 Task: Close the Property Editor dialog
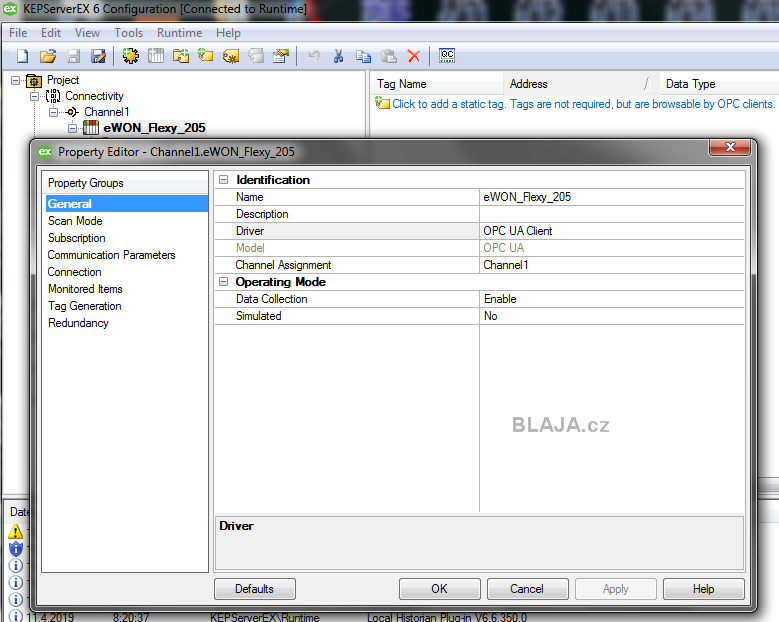[x=730, y=147]
